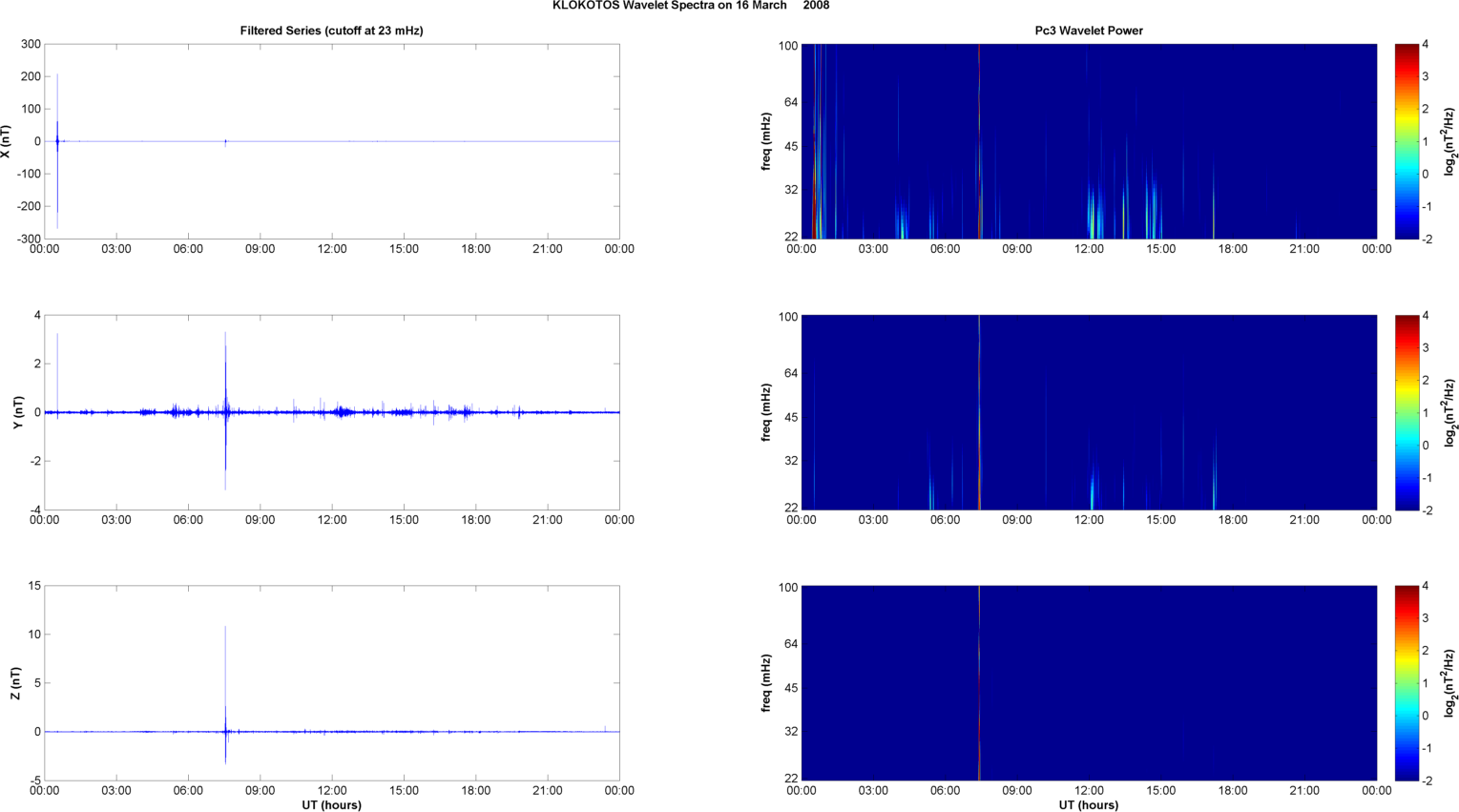Screen dimensions: 1459x812
Task: Click the X (nT) axis label
Action: pos(7,141)
